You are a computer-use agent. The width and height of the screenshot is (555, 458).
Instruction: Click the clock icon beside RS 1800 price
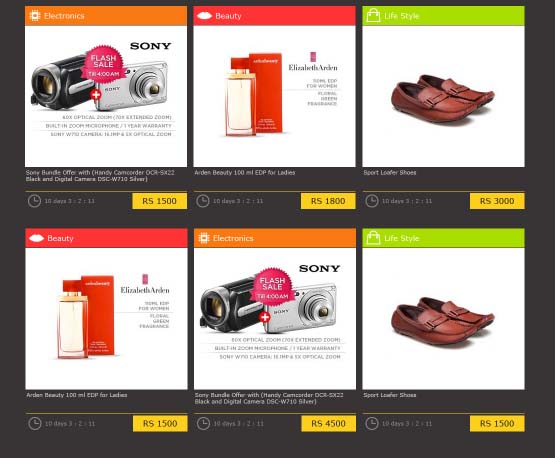[x=203, y=201]
